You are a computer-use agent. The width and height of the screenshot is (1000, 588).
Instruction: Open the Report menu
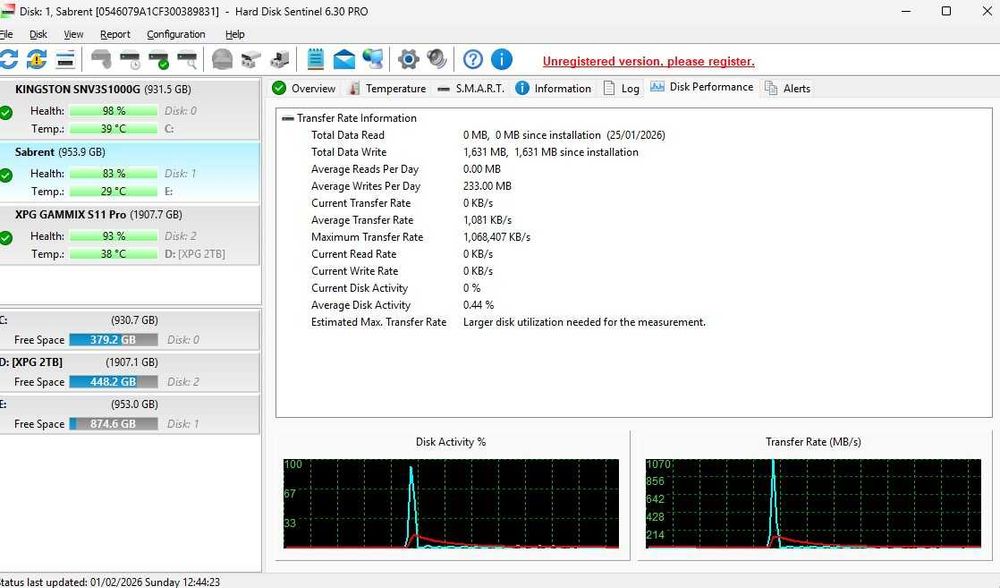click(x=115, y=34)
